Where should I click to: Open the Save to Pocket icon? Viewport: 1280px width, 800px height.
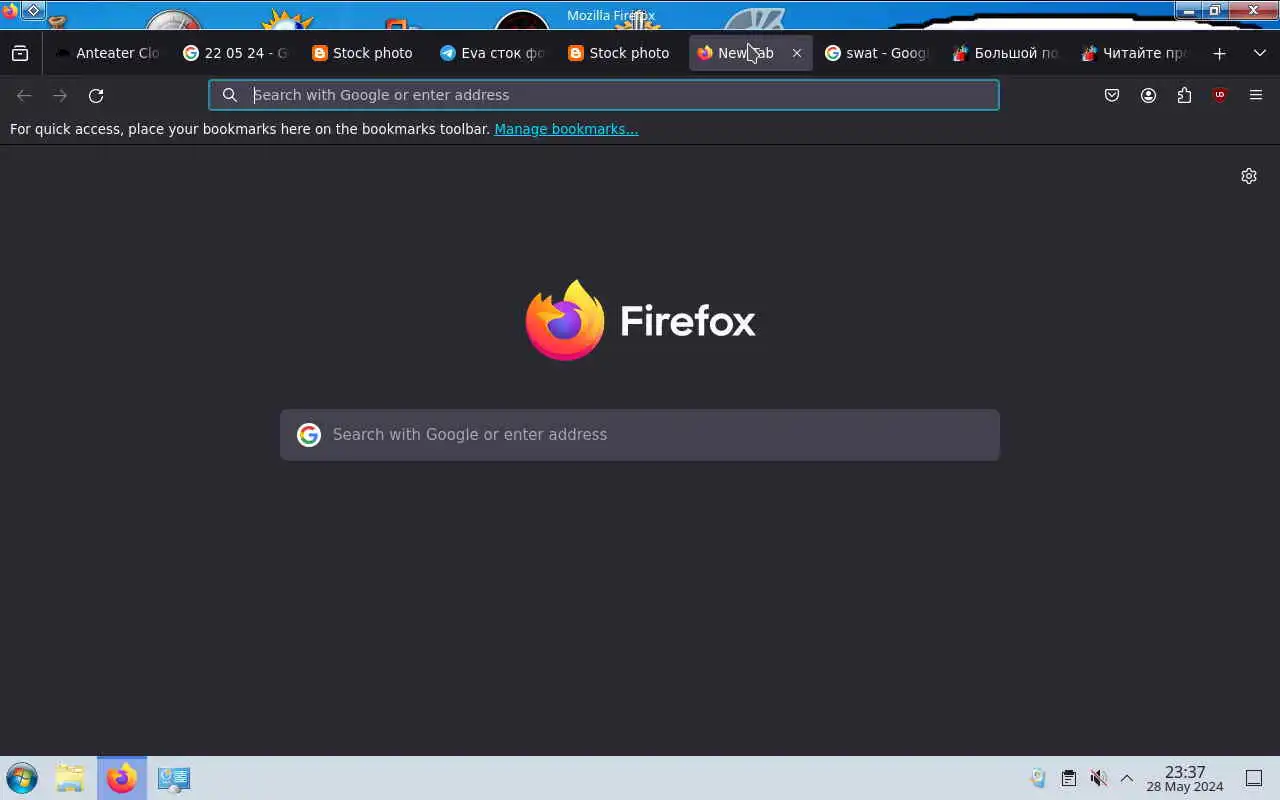tap(1112, 95)
